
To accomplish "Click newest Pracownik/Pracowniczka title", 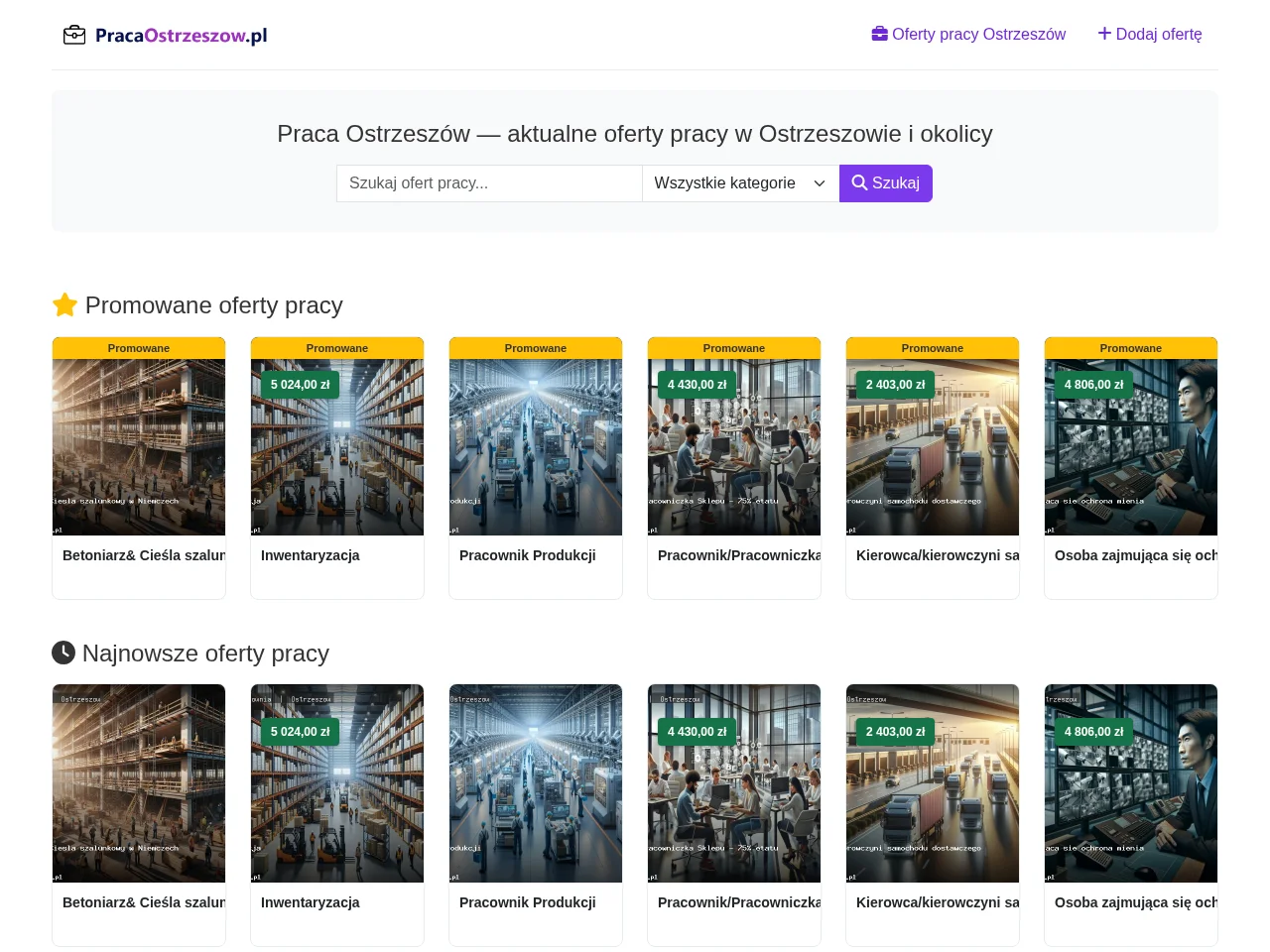I will 739,902.
